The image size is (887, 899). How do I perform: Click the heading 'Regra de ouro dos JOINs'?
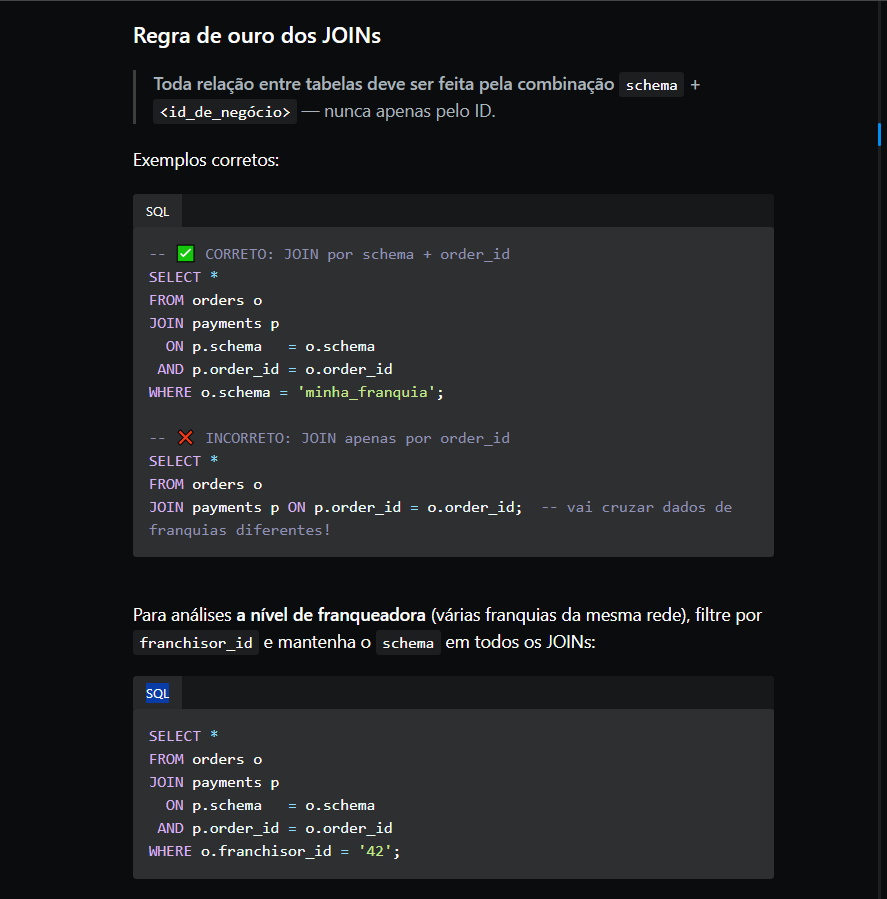tap(257, 36)
